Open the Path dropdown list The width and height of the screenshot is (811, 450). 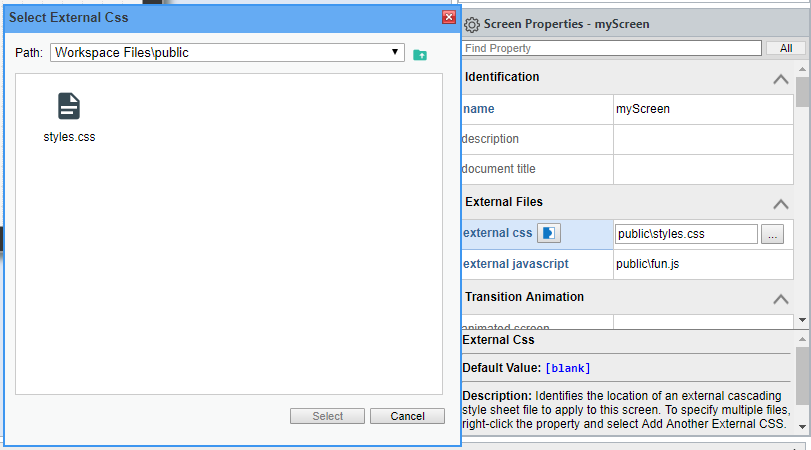tap(397, 52)
